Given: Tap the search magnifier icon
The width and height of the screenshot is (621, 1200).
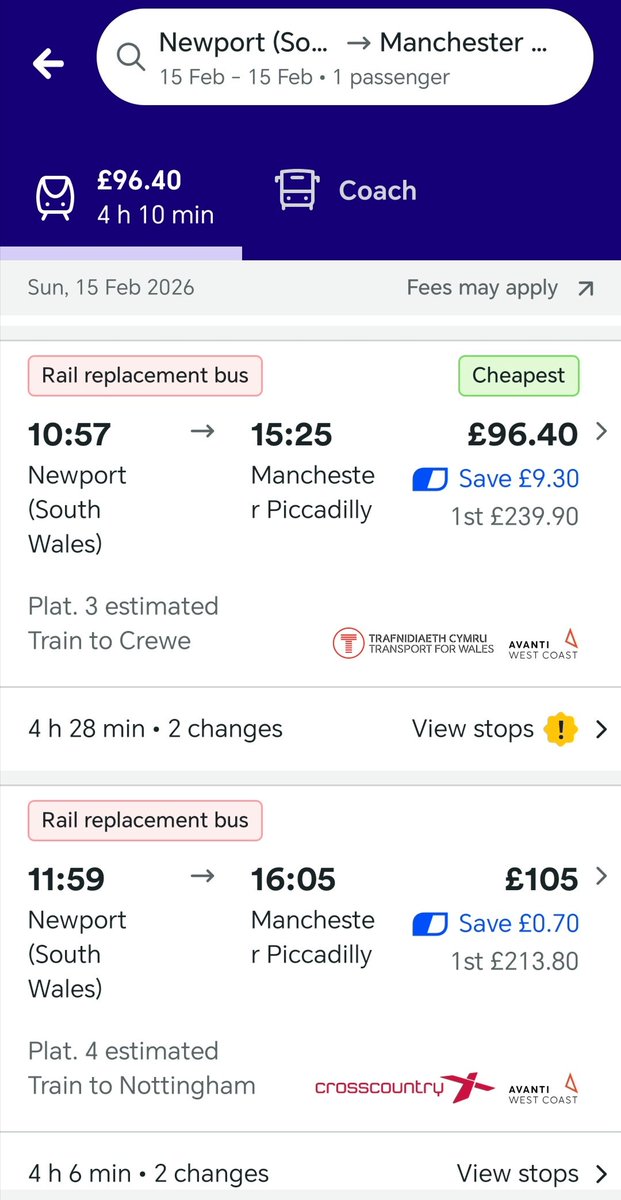Looking at the screenshot, I should click(x=131, y=58).
